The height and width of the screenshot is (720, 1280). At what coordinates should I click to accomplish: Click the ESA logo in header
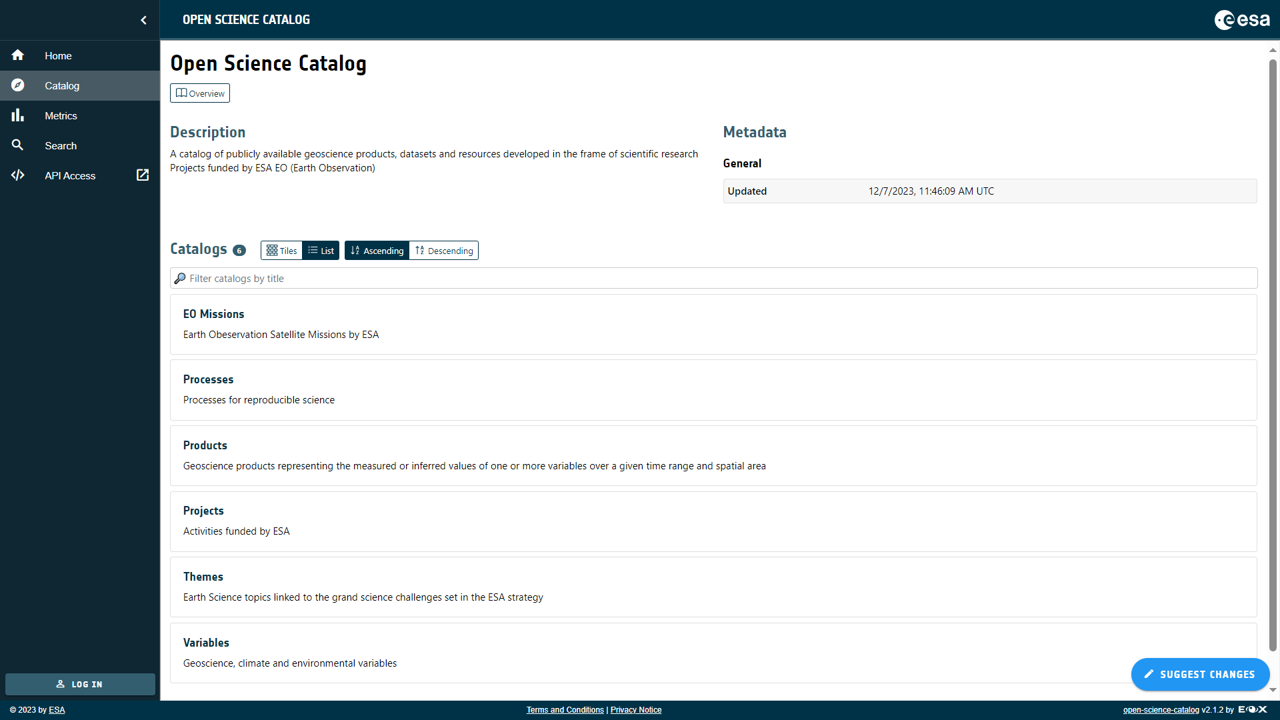[1241, 20]
